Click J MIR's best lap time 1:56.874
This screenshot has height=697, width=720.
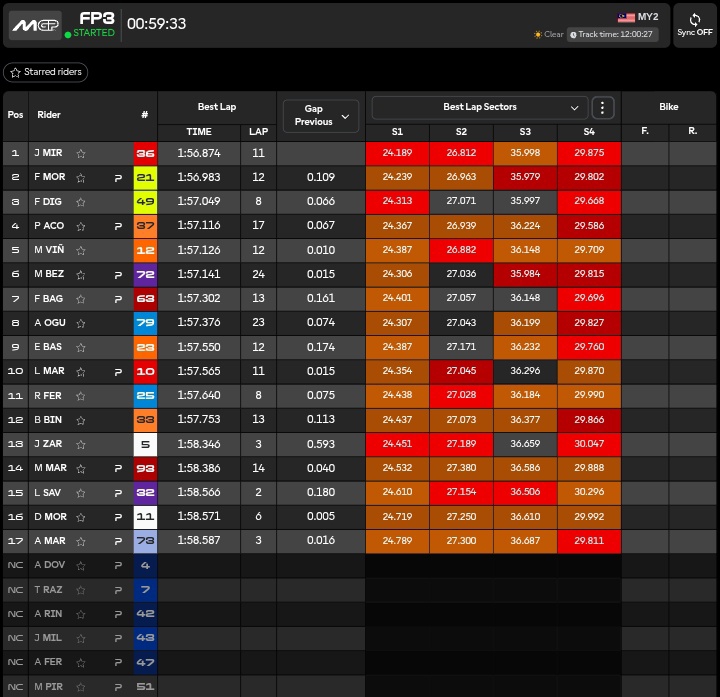click(199, 154)
